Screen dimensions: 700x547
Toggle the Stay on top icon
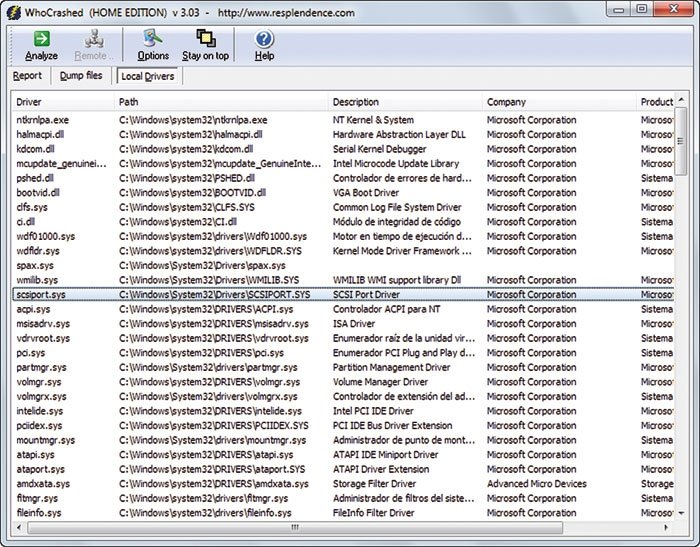pyautogui.click(x=205, y=45)
